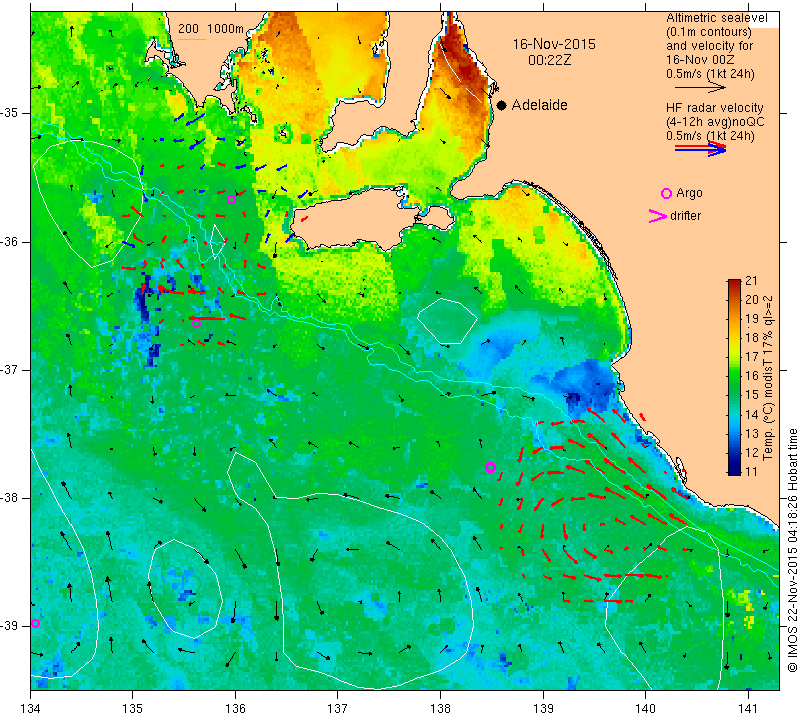Click the 200 1000m depth contour label
Screen dimensions: 800x720
[x=211, y=29]
